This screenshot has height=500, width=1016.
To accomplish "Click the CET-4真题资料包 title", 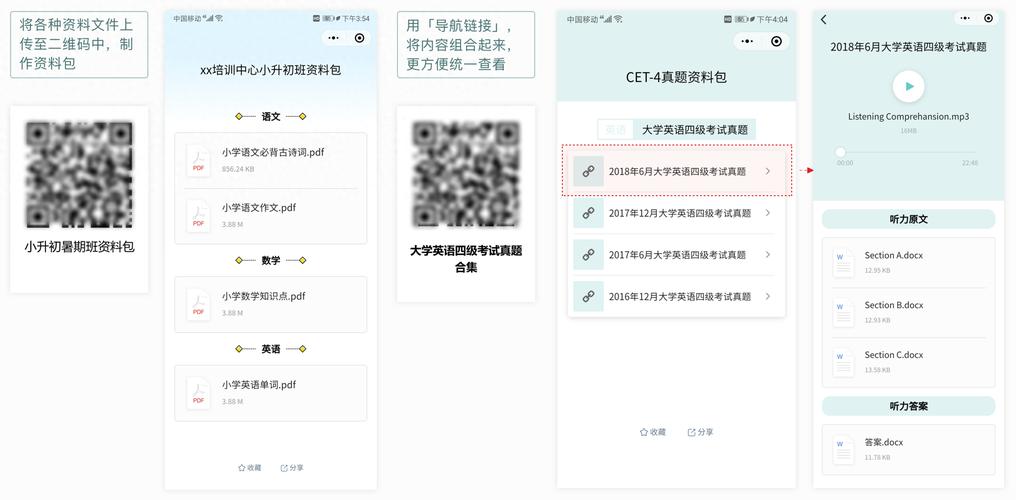I will click(676, 78).
